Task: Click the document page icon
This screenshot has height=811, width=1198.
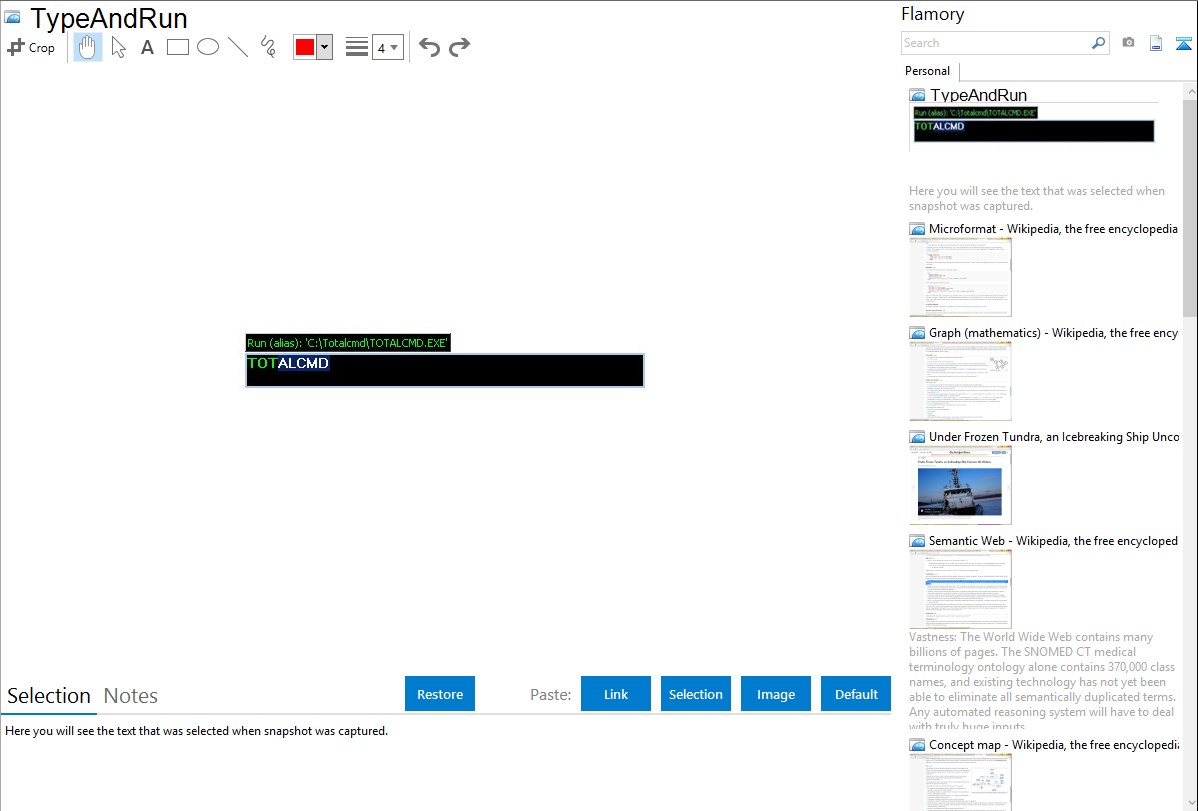Action: [x=1156, y=43]
